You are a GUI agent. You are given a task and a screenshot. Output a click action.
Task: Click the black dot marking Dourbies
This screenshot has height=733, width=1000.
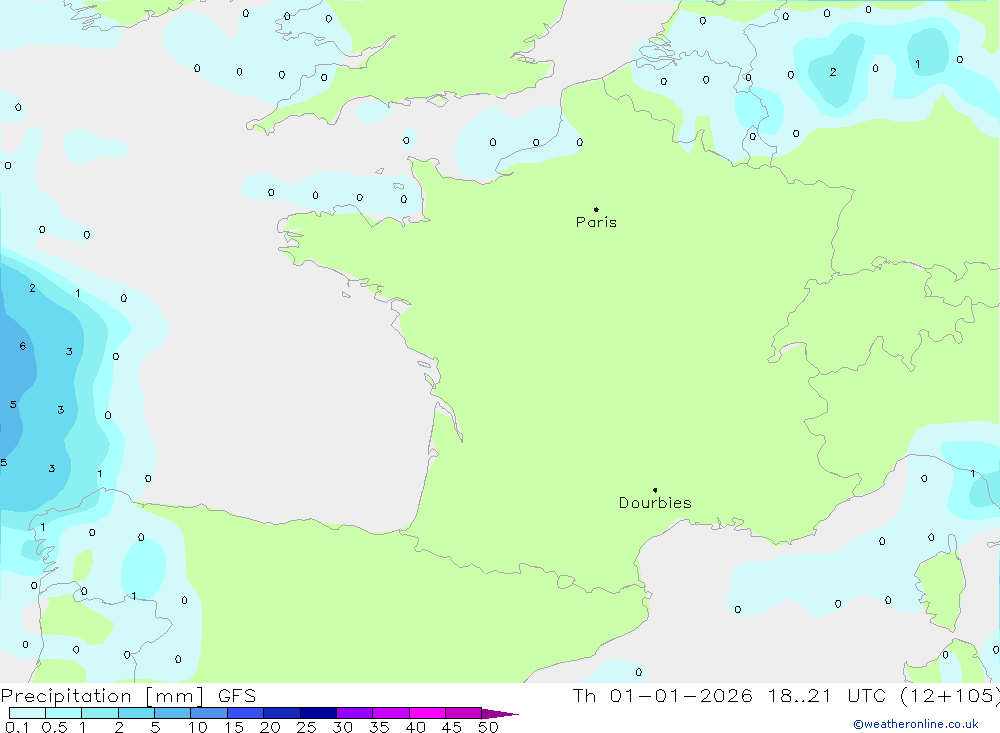(x=655, y=490)
